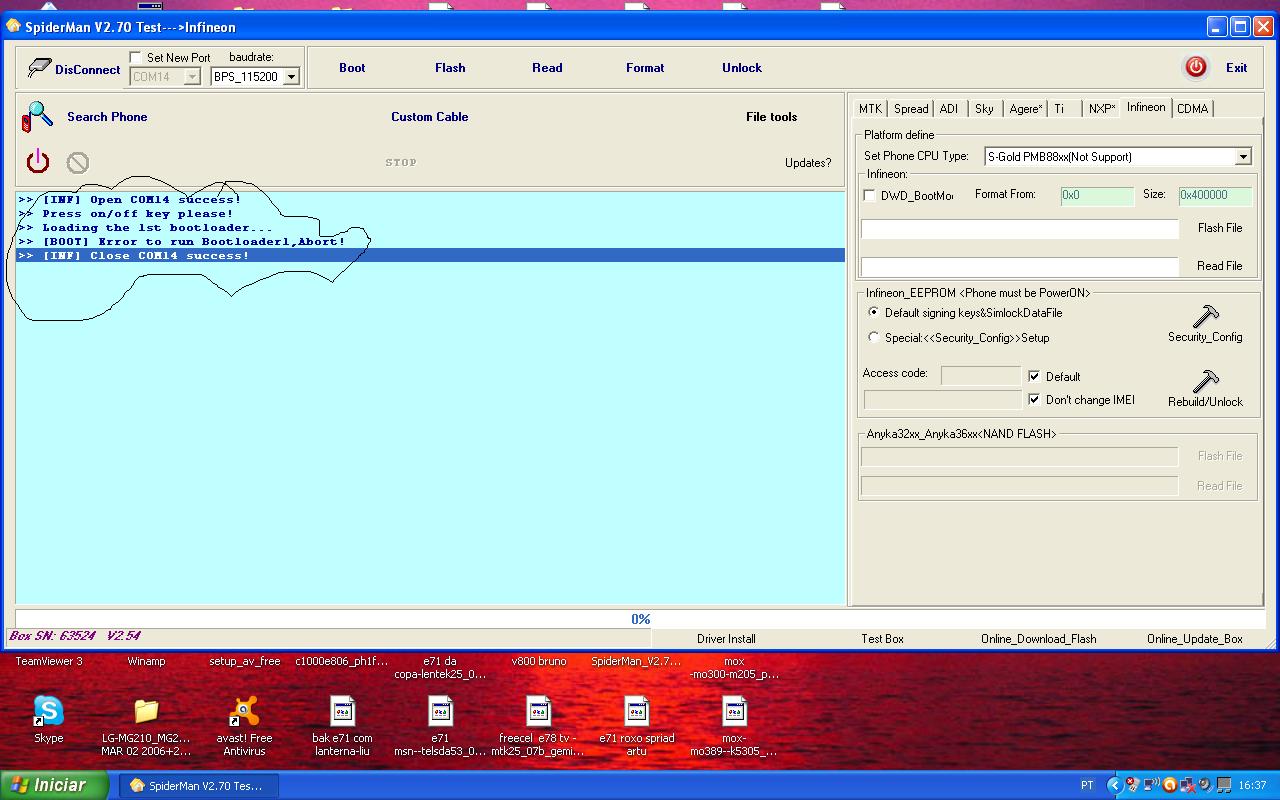1280x800 pixels.
Task: Switch to the Spread tab
Action: tap(911, 109)
